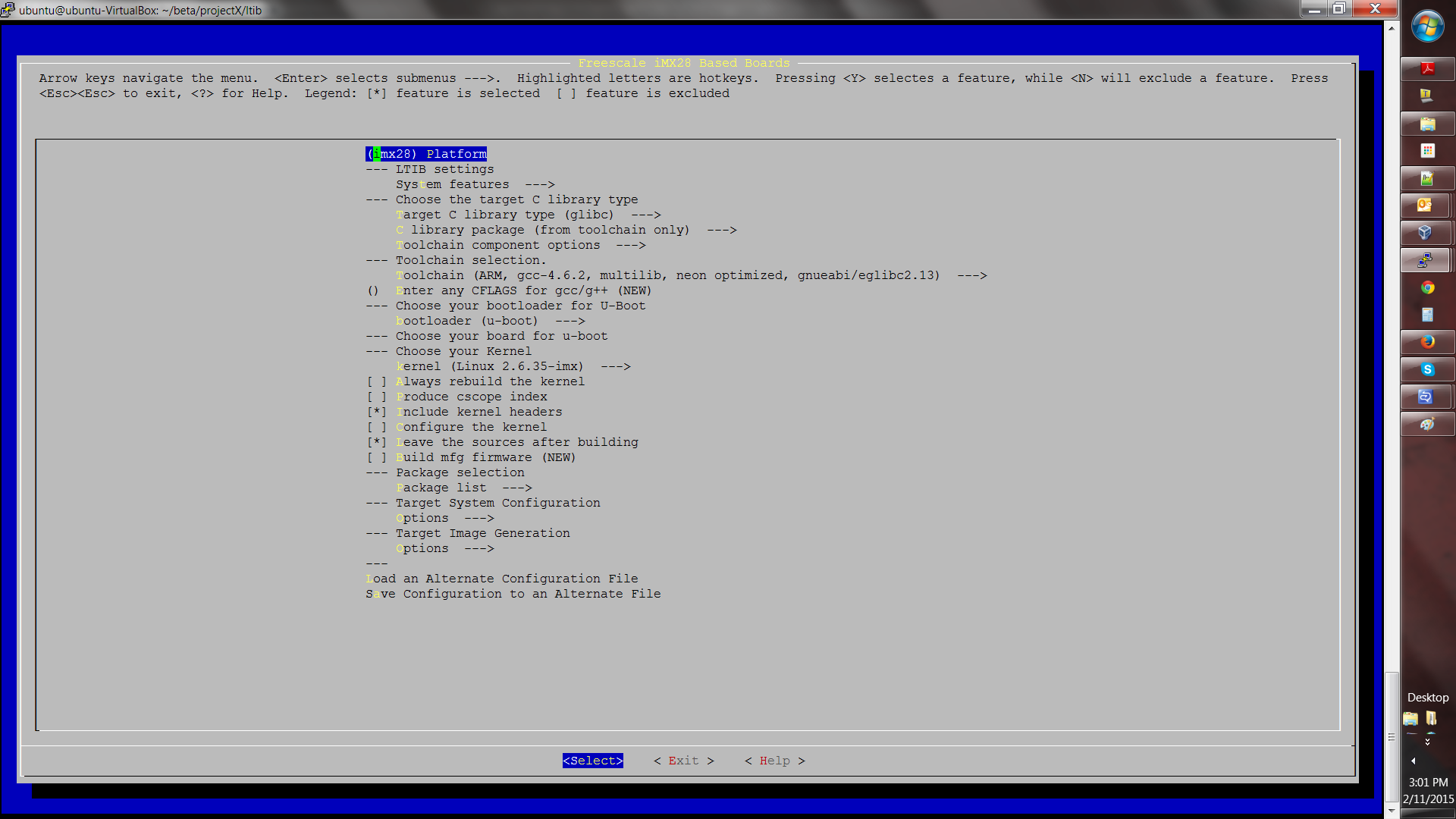Expand the 'Package list' submenu
This screenshot has width=1456, height=819.
[x=463, y=488]
